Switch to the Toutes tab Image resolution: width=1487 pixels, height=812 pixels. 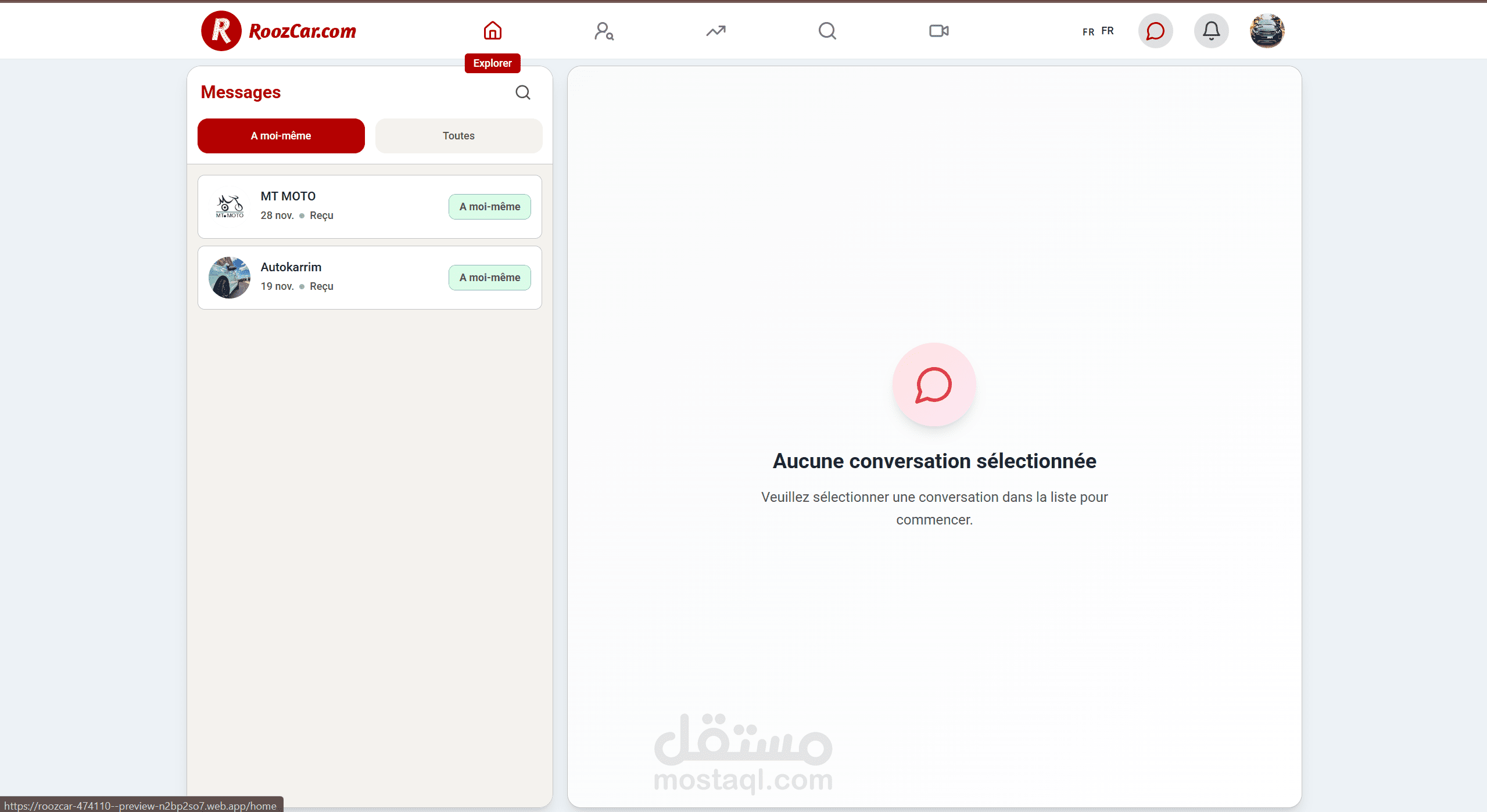458,136
